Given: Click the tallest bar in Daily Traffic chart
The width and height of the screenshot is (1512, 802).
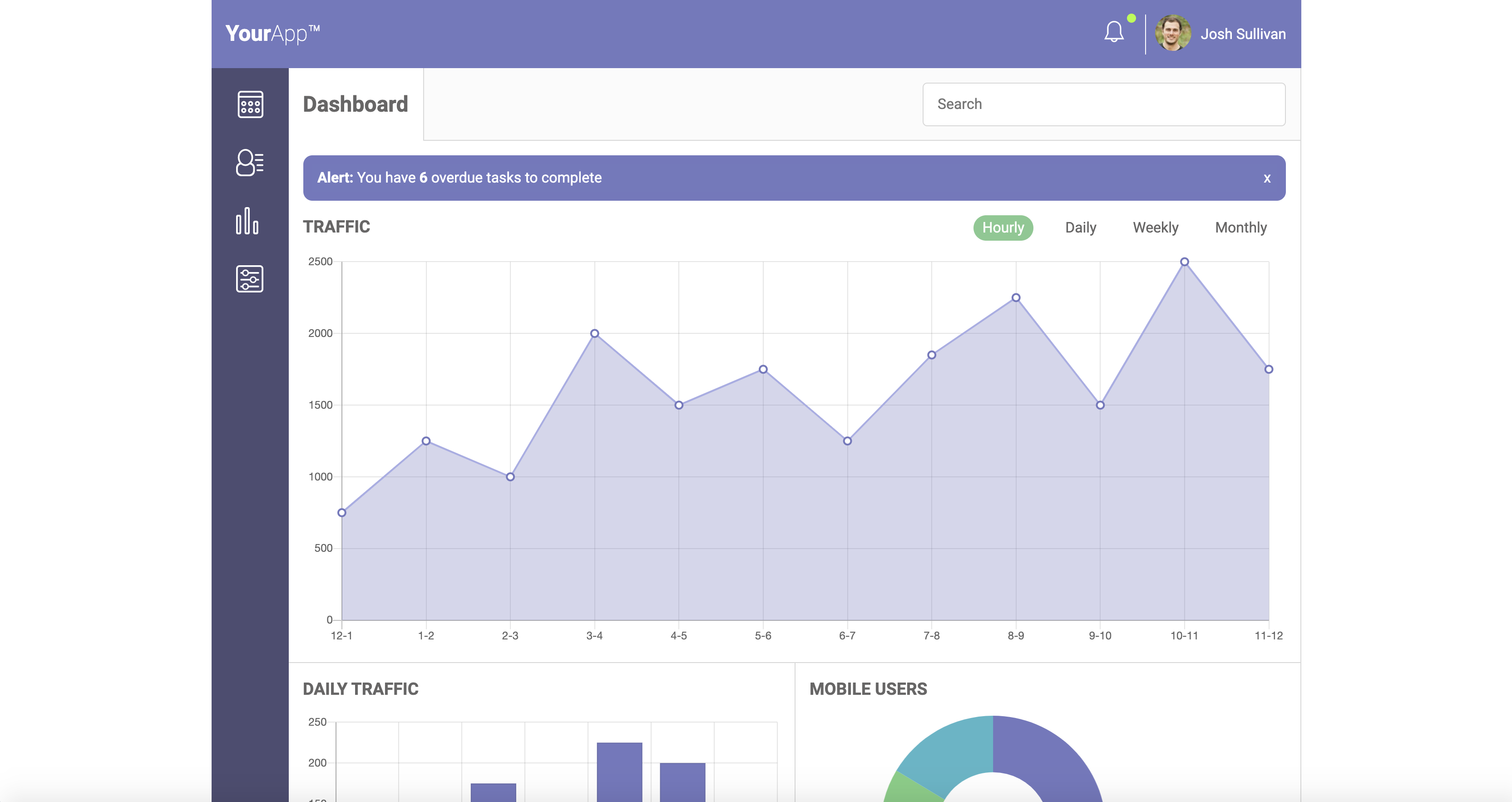Looking at the screenshot, I should pos(619,772).
